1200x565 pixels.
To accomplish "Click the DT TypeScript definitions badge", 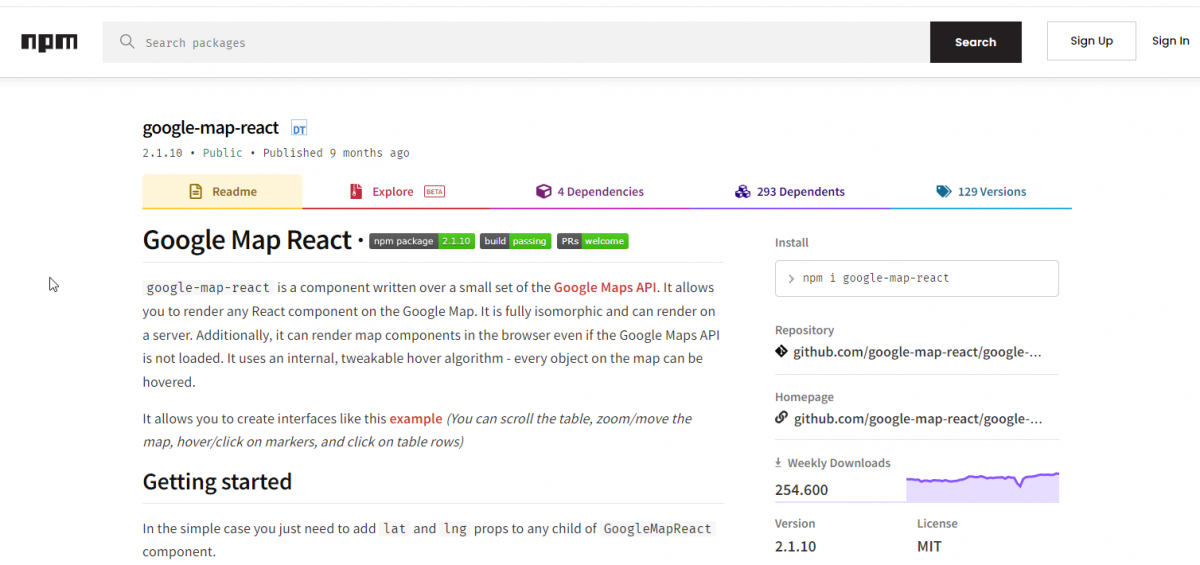I will coord(299,128).
